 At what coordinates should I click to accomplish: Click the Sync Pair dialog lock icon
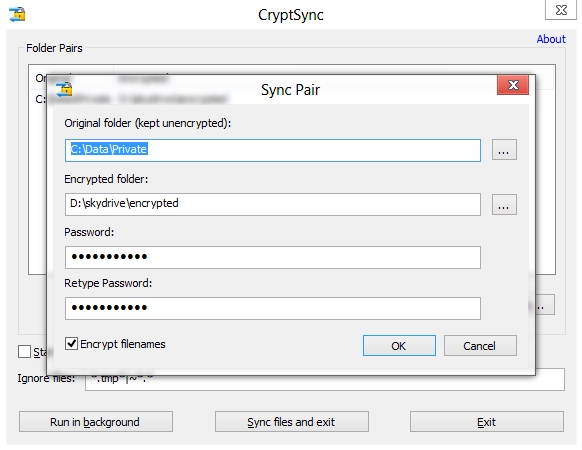coord(64,89)
